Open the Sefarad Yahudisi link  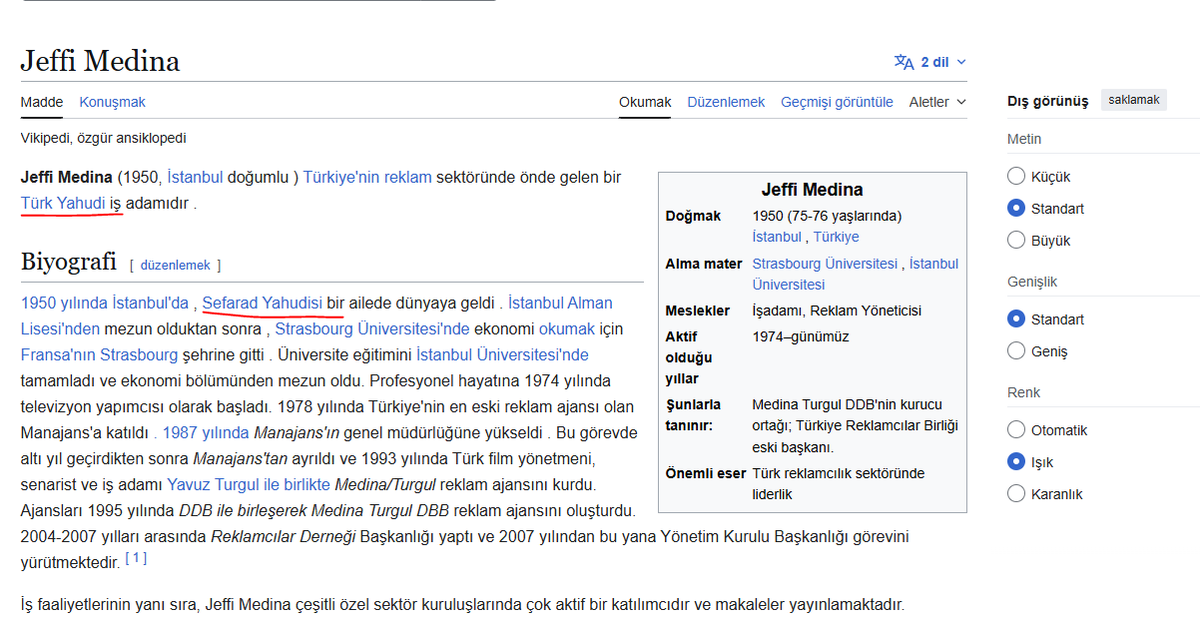pyautogui.click(x=262, y=303)
